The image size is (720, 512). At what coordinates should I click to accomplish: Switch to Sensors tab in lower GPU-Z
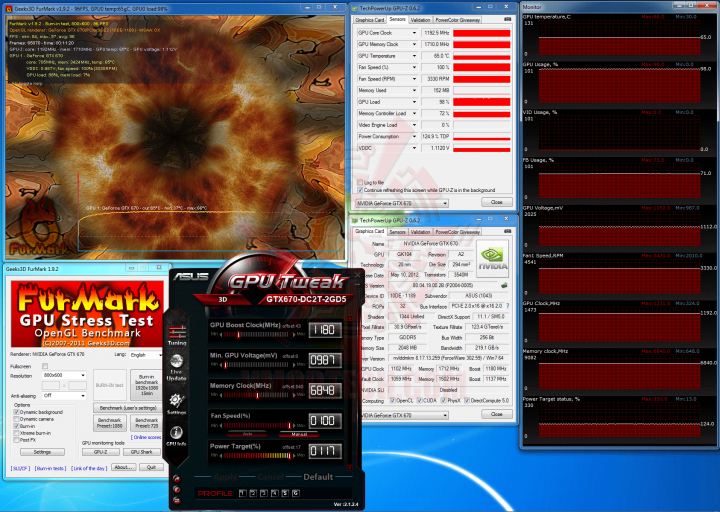397,232
